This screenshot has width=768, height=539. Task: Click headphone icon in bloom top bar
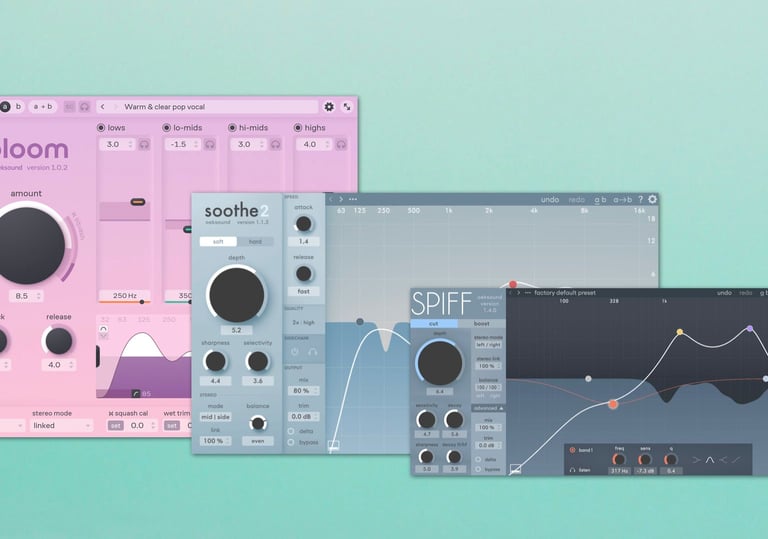tap(84, 106)
